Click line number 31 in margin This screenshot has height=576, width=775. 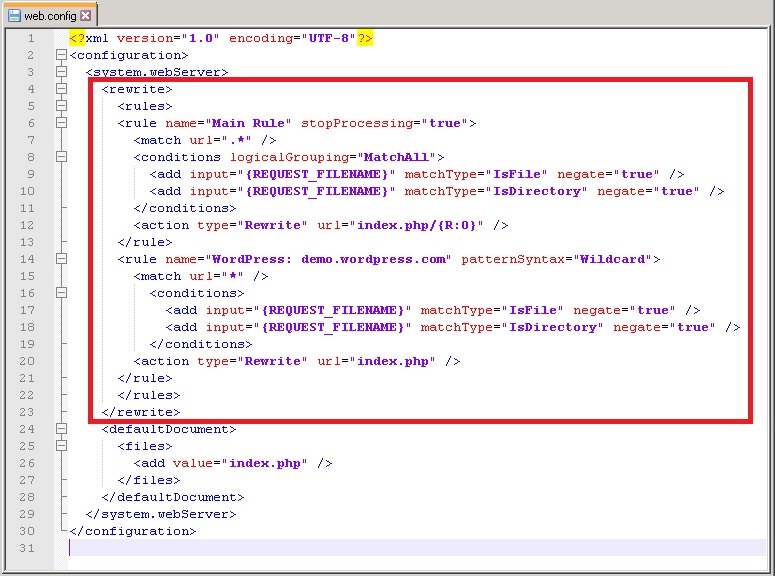click(x=27, y=548)
